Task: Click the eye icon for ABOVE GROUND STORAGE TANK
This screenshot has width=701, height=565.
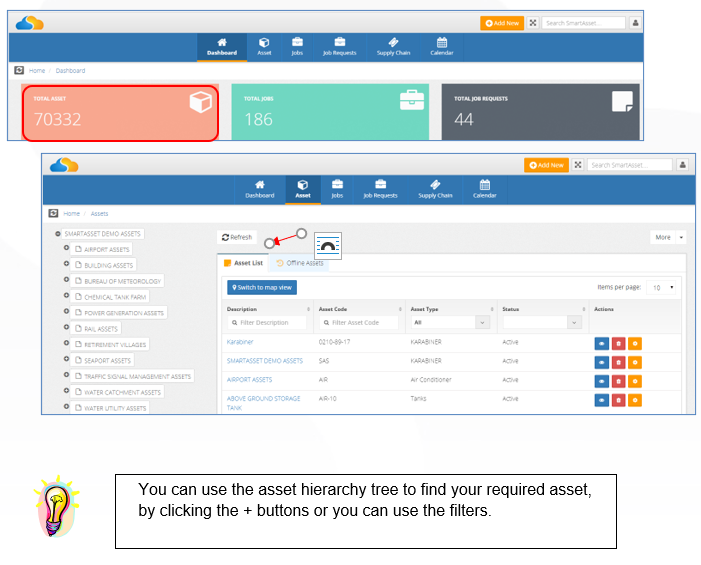Action: pyautogui.click(x=601, y=400)
